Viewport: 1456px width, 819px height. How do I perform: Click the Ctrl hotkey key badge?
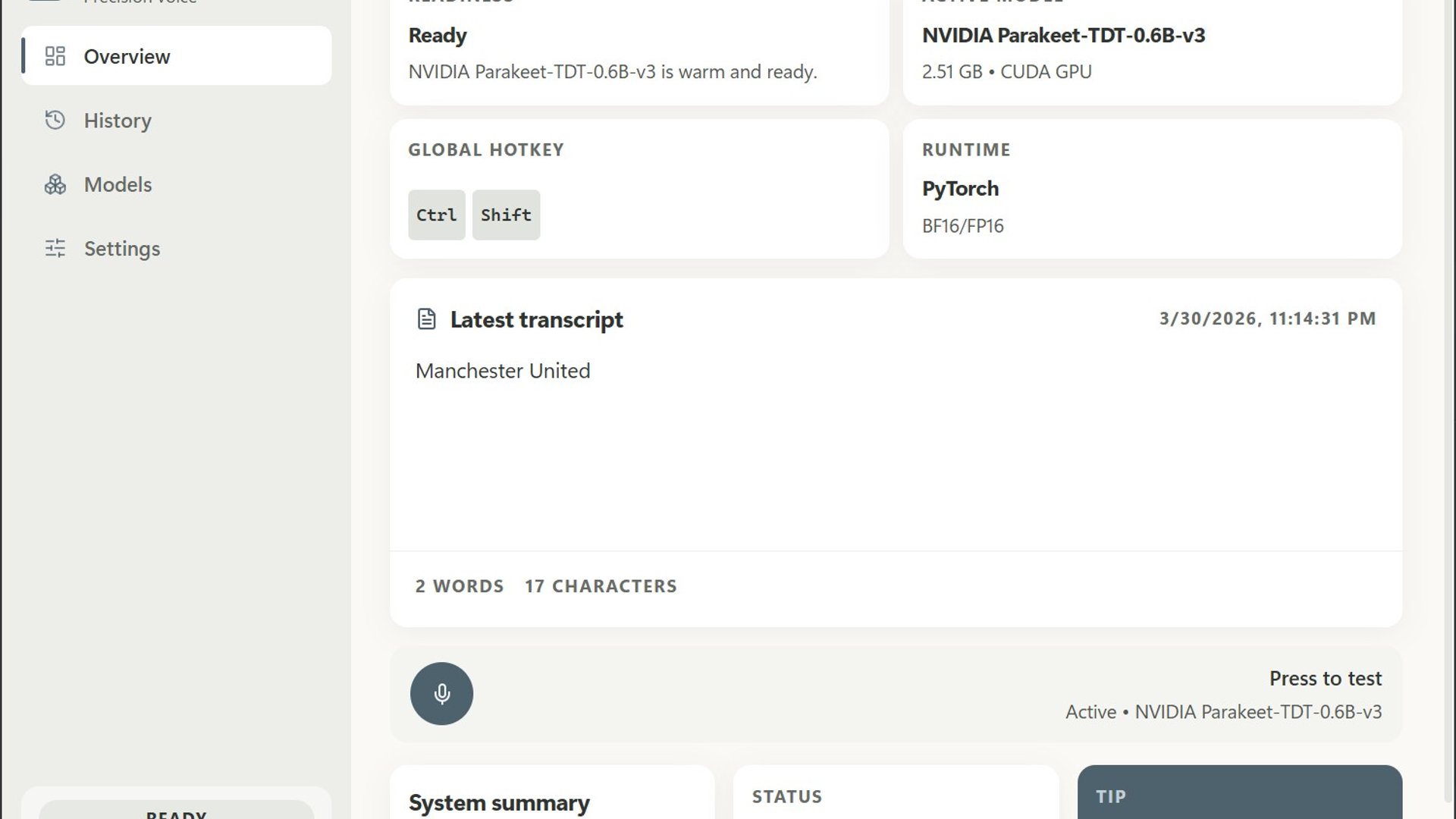tap(436, 215)
